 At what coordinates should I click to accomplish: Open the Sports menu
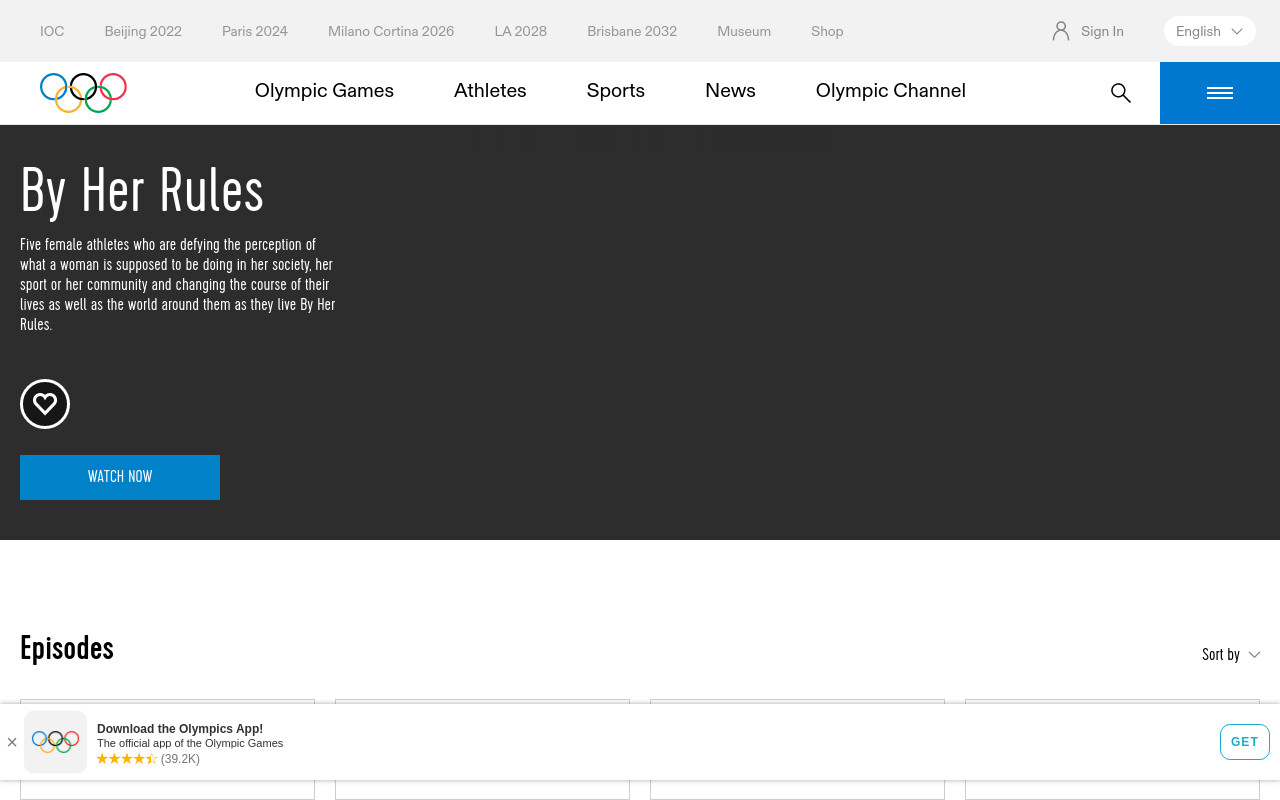[616, 90]
